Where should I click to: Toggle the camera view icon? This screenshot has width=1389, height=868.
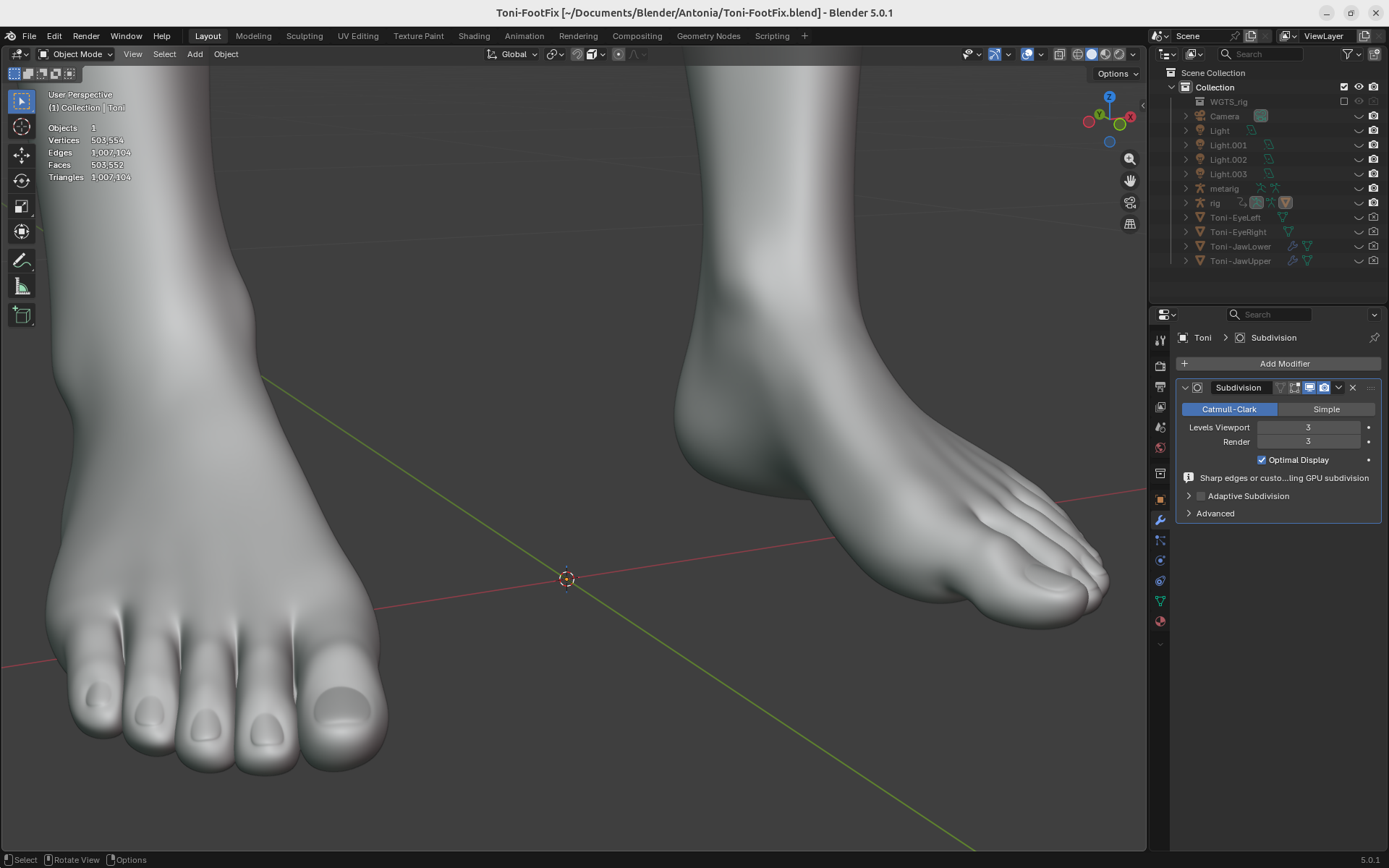pos(1130,203)
